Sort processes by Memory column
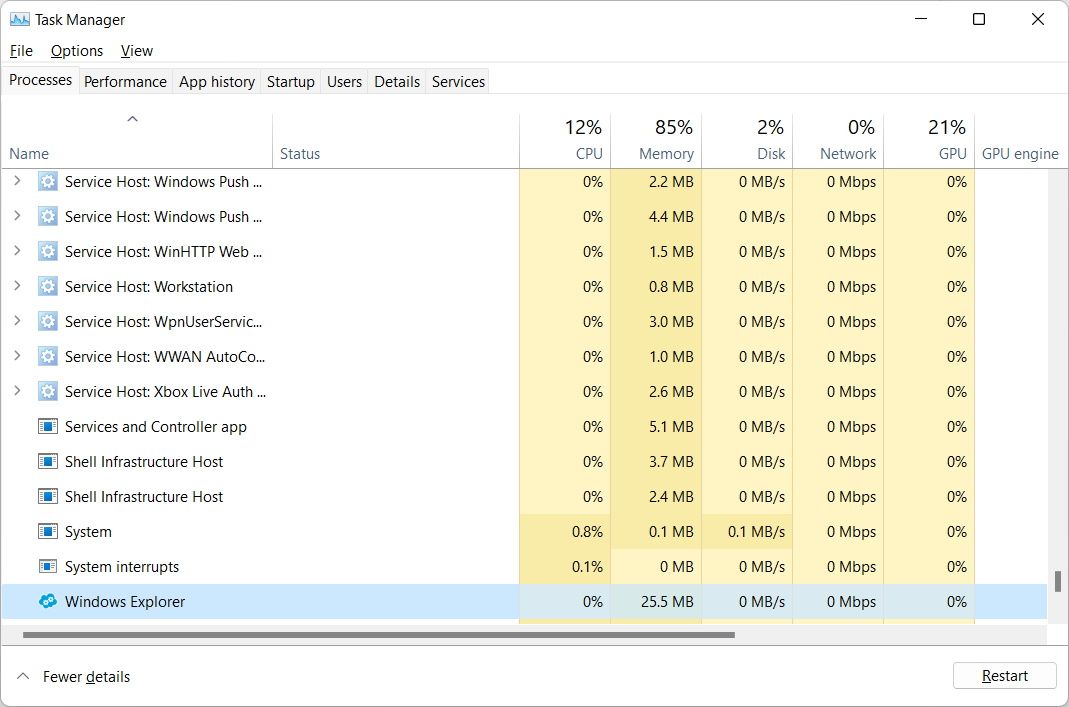Viewport: 1069px width, 707px height. (x=657, y=140)
